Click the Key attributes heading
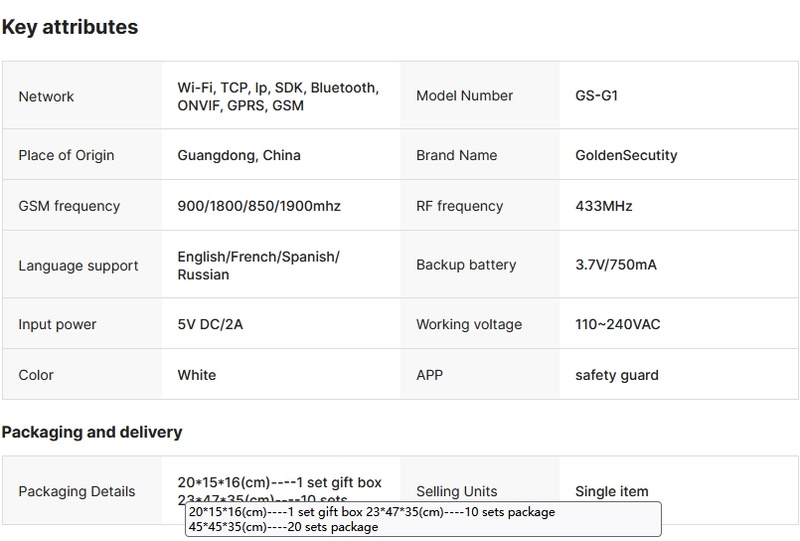Image resolution: width=800 pixels, height=541 pixels. pyautogui.click(x=70, y=28)
